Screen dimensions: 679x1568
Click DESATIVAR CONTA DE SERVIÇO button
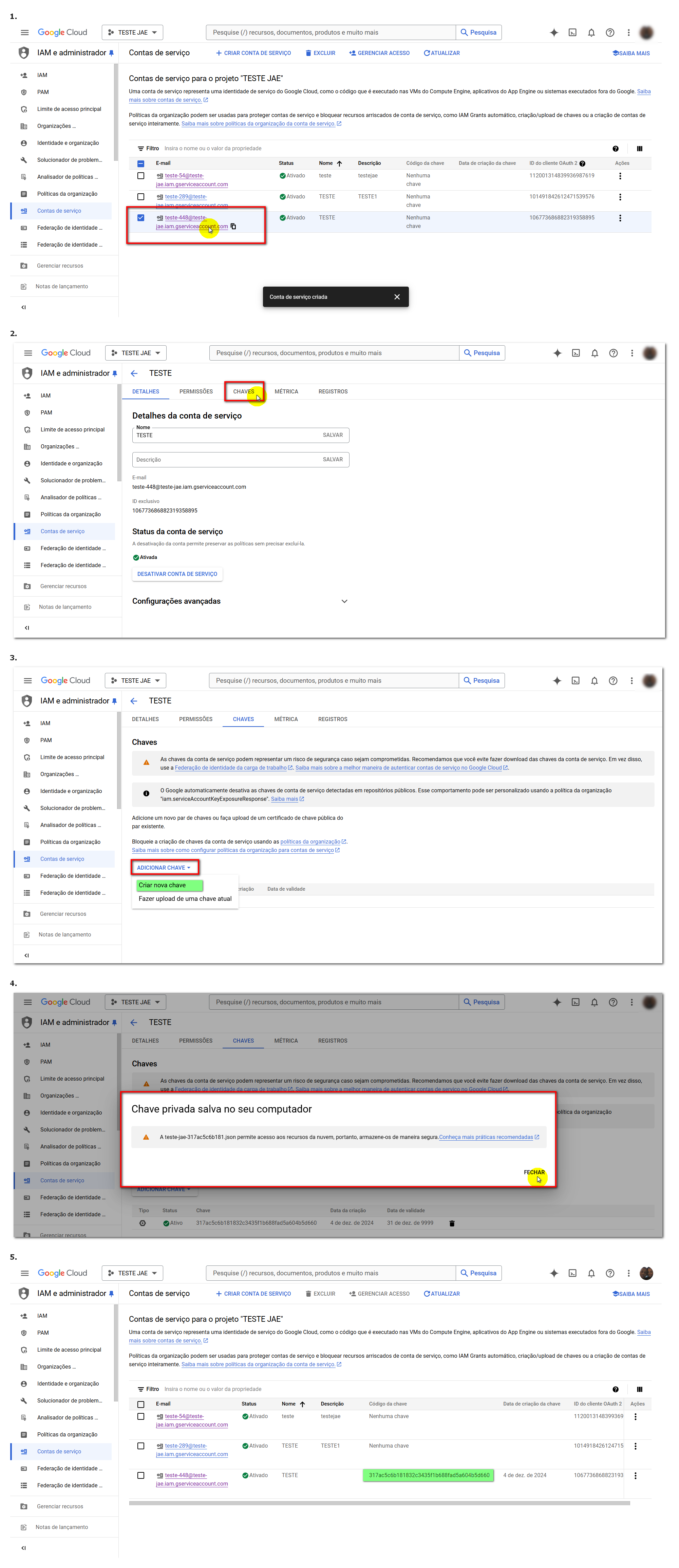click(177, 574)
